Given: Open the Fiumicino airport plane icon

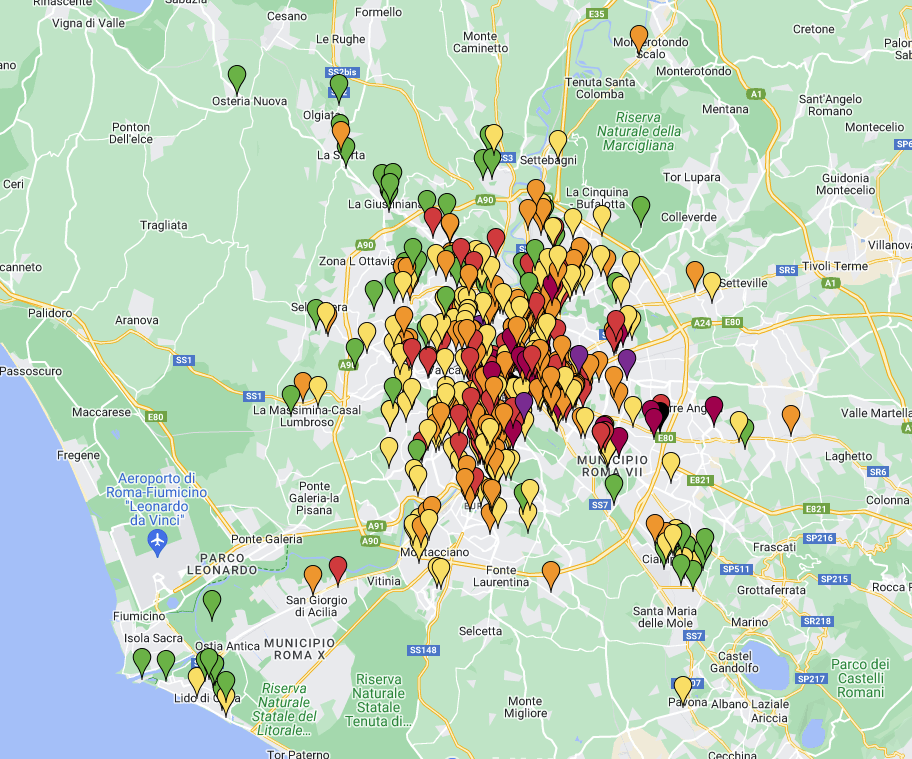Looking at the screenshot, I should tap(157, 541).
